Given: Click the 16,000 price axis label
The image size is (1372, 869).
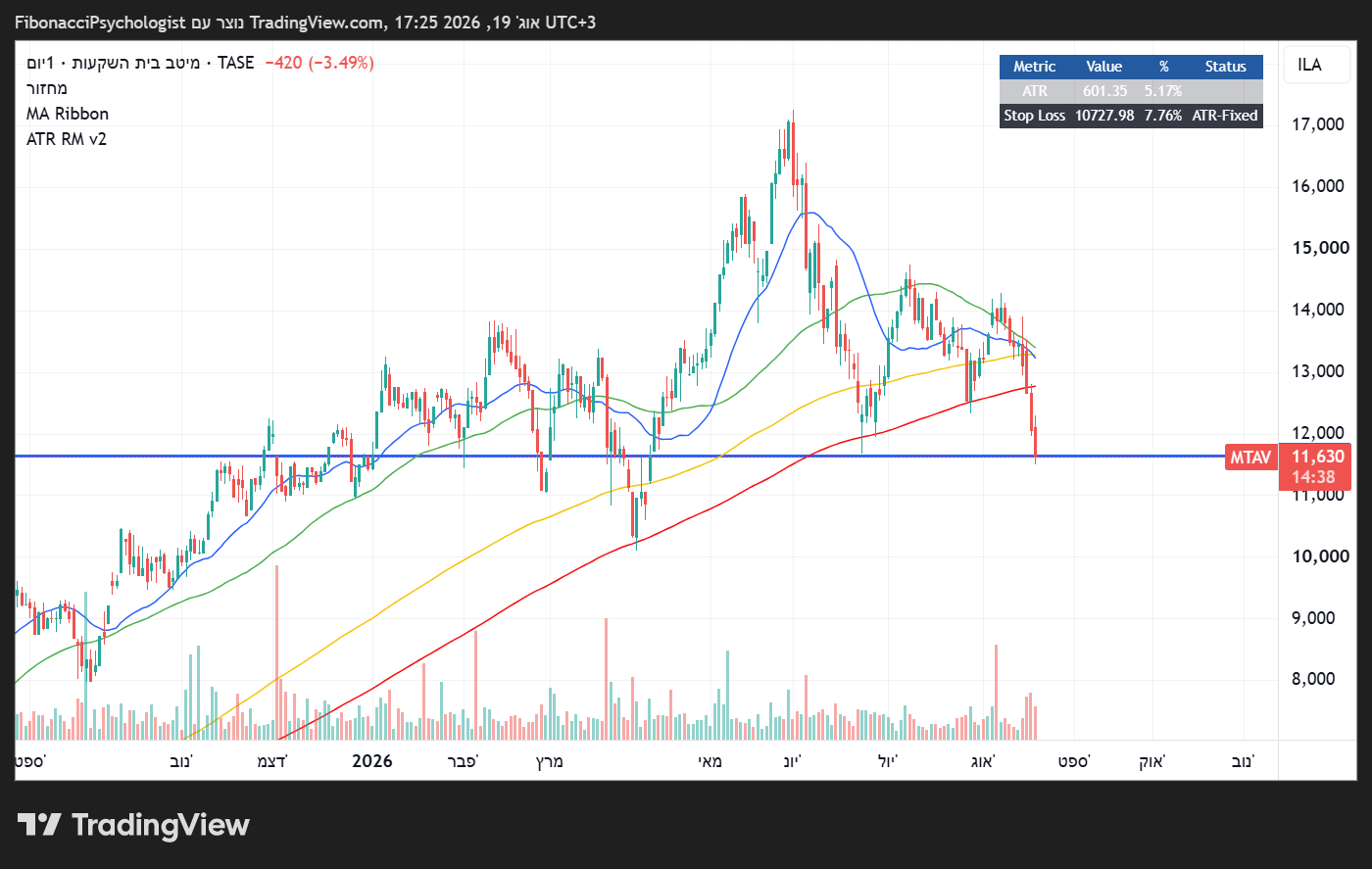Looking at the screenshot, I should click(1318, 186).
